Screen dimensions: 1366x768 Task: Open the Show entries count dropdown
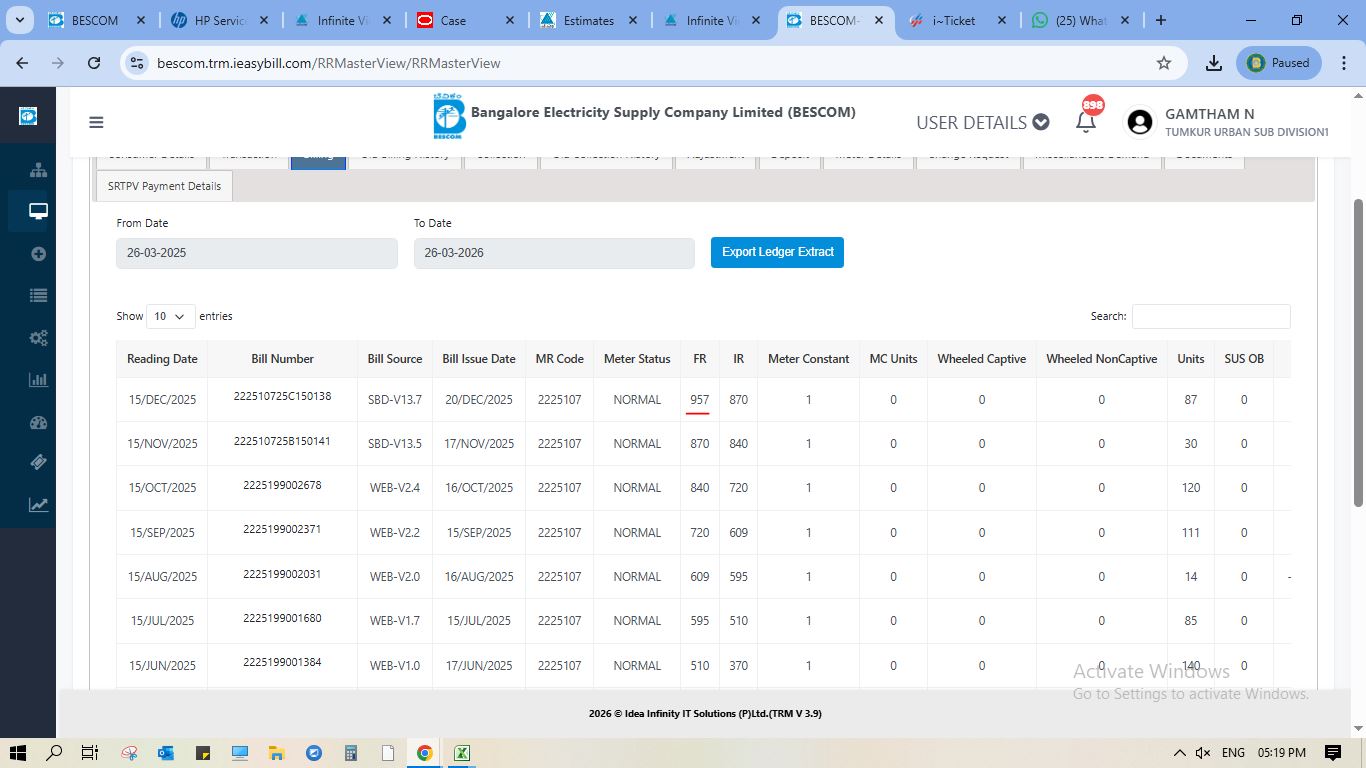coord(170,316)
